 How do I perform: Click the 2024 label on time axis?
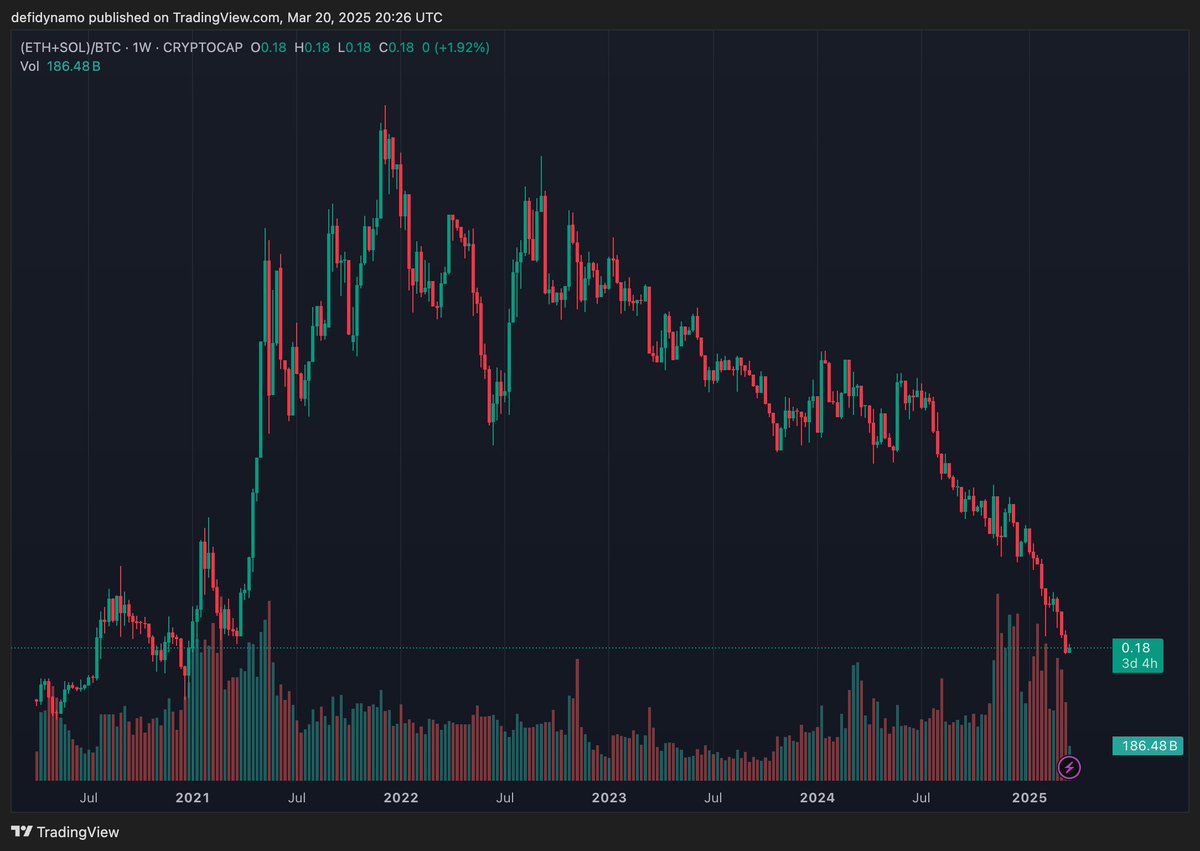(818, 798)
